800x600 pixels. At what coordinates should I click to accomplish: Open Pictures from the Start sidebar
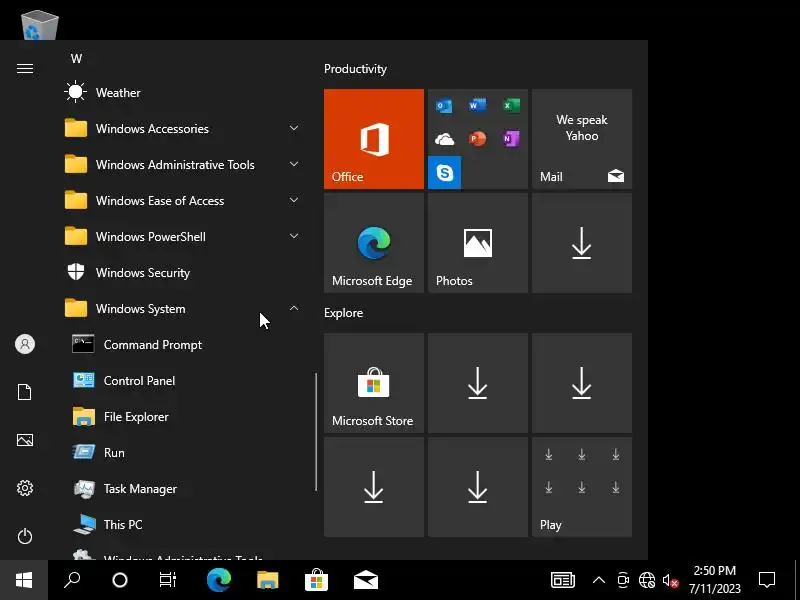(x=24, y=440)
